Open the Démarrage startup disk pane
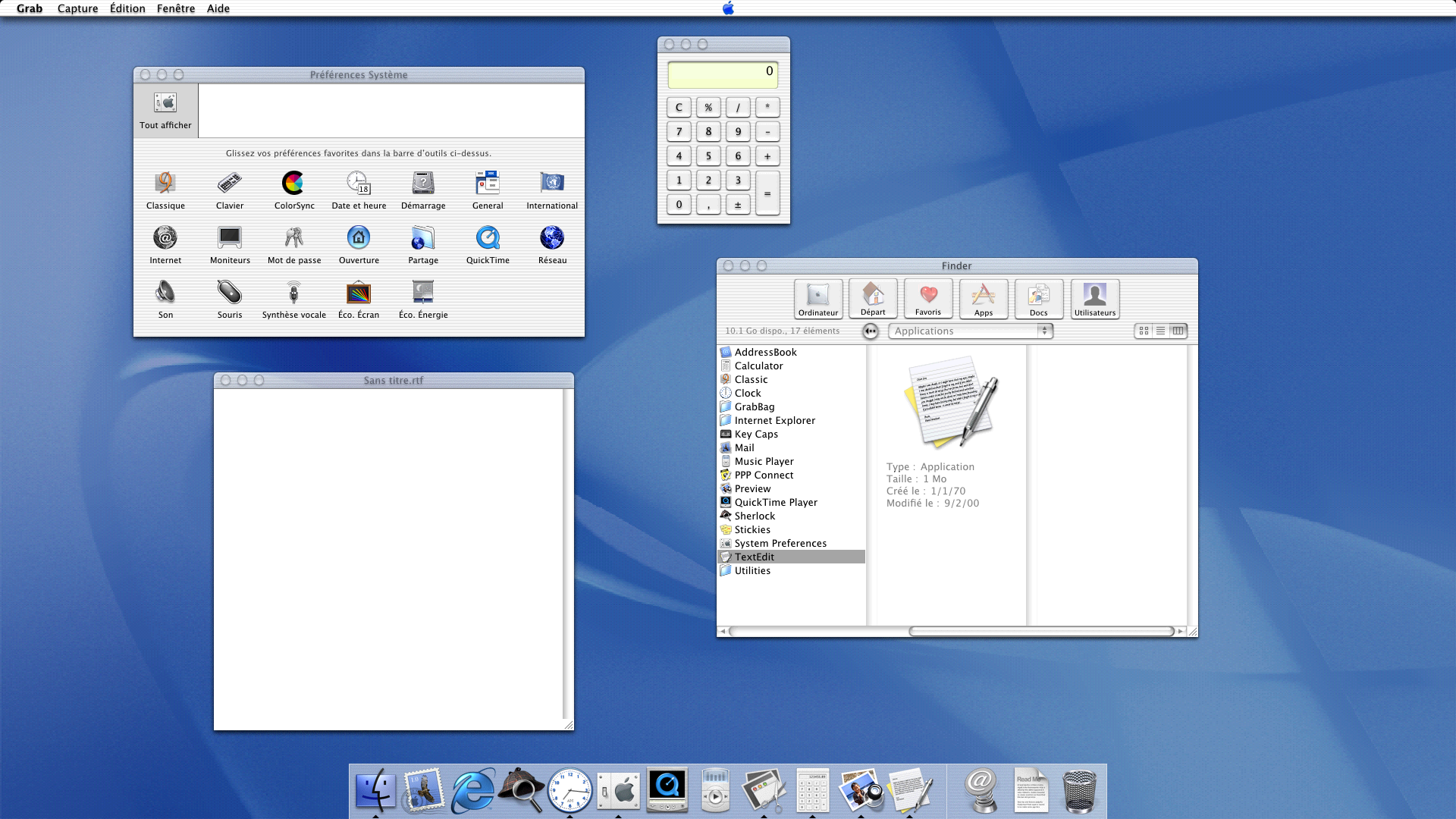Screen dimensions: 1456x819 [x=423, y=190]
